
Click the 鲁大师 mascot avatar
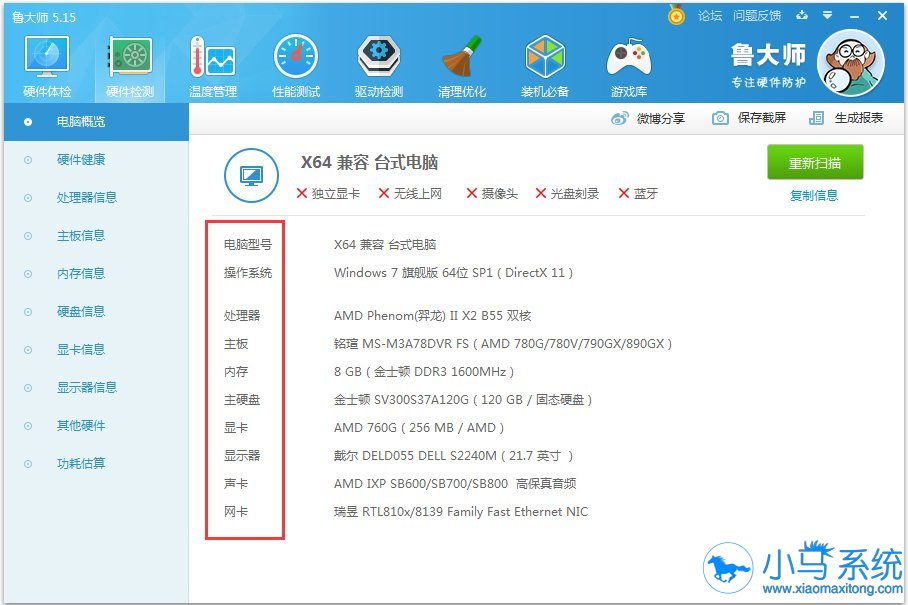(851, 63)
